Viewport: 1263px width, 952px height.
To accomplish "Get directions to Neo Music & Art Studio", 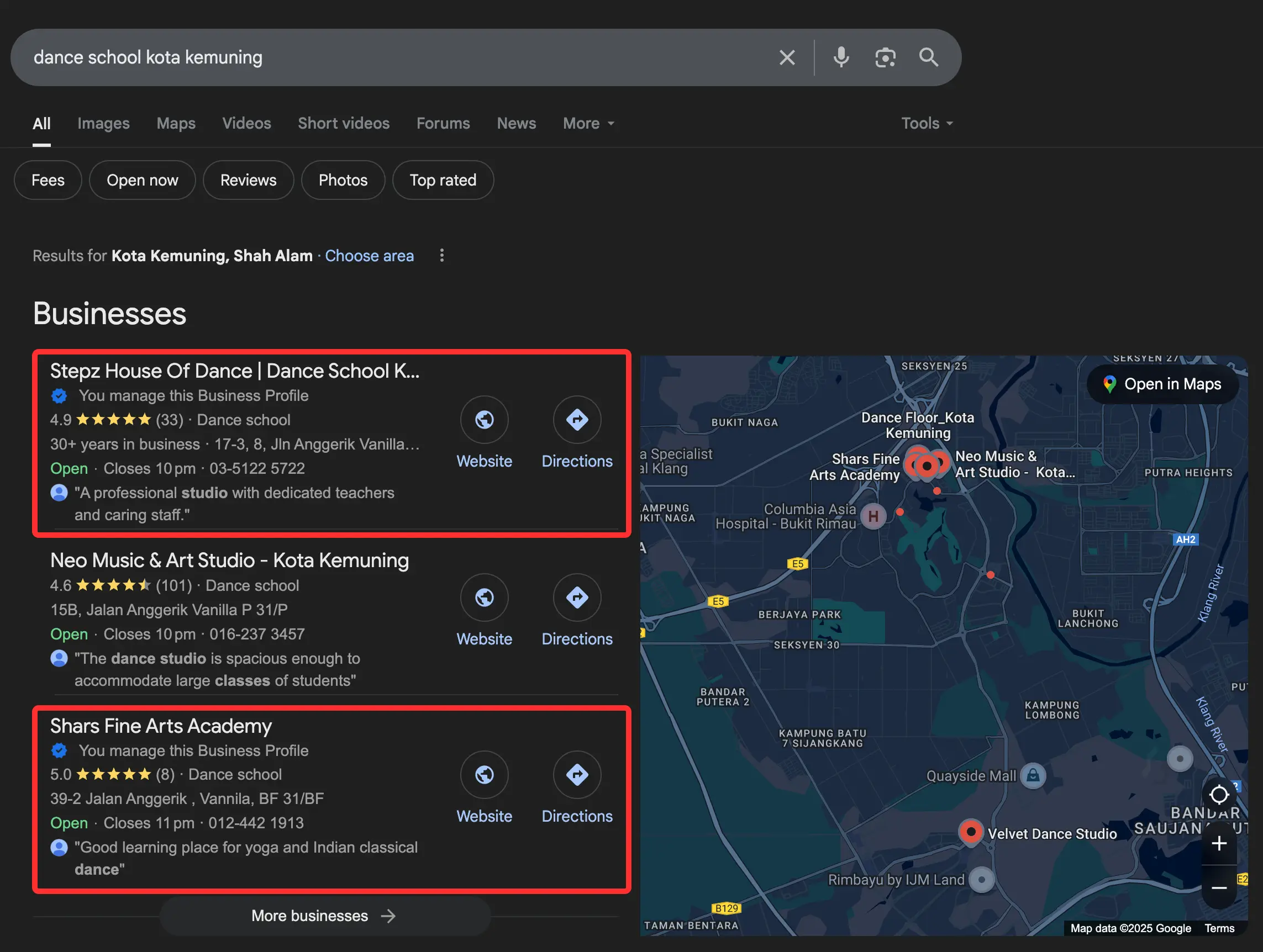I will [577, 597].
